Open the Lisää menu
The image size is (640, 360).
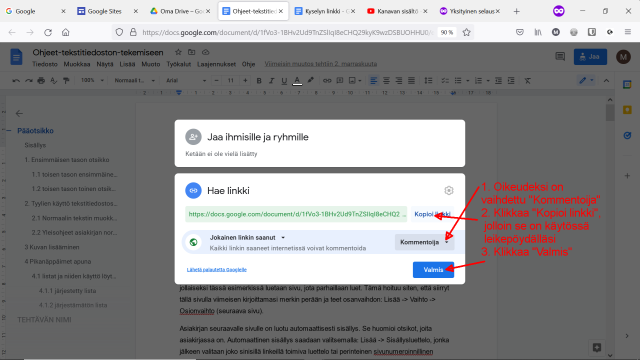point(127,64)
